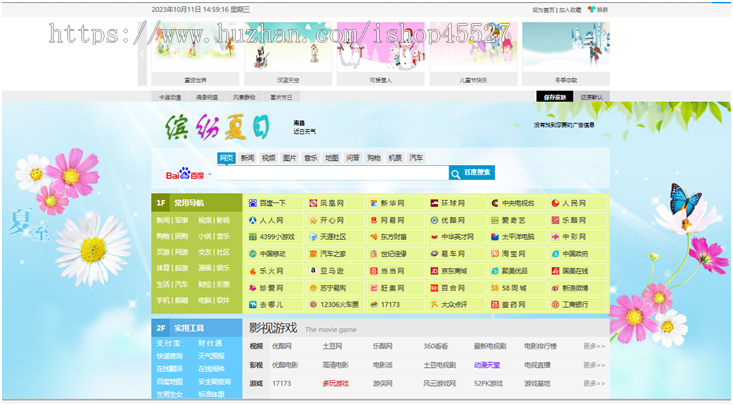Open the 天气预报 tool link

211,356
